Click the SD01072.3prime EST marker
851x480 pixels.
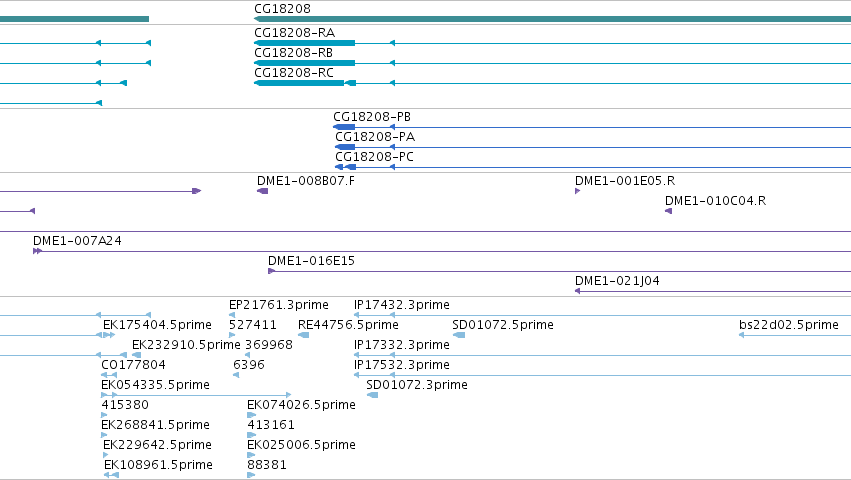pos(373,395)
